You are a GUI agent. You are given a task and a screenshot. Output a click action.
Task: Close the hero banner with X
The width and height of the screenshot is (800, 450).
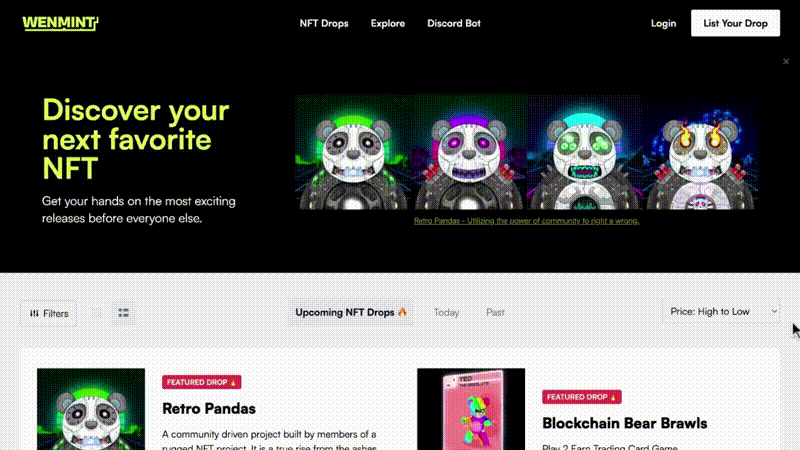click(x=786, y=61)
